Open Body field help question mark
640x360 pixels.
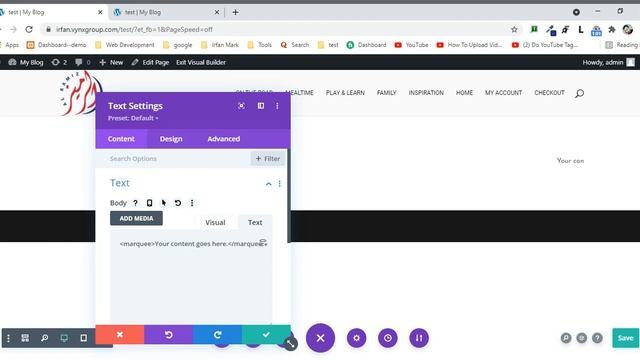tap(136, 203)
